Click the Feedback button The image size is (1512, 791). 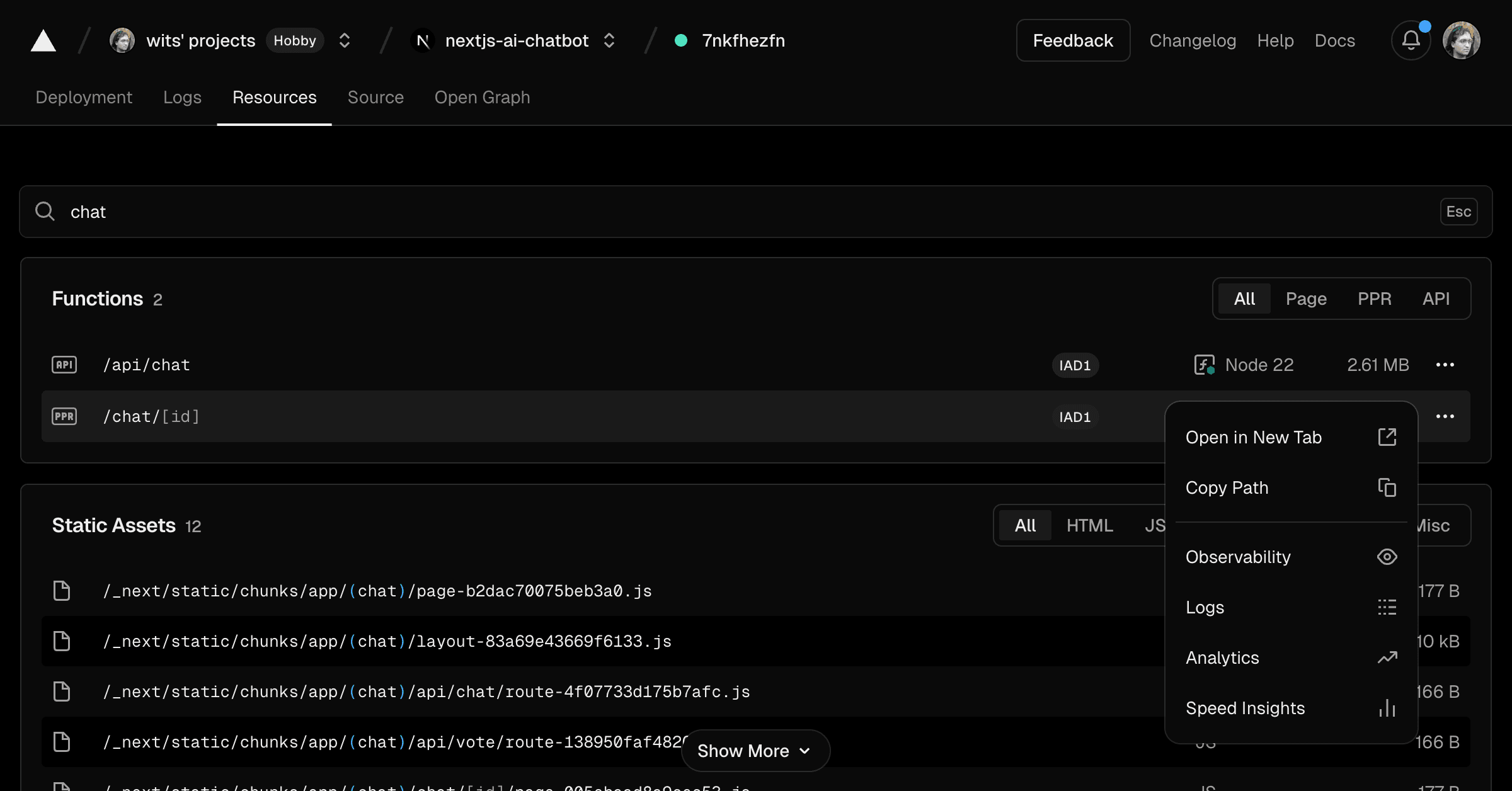click(1072, 40)
